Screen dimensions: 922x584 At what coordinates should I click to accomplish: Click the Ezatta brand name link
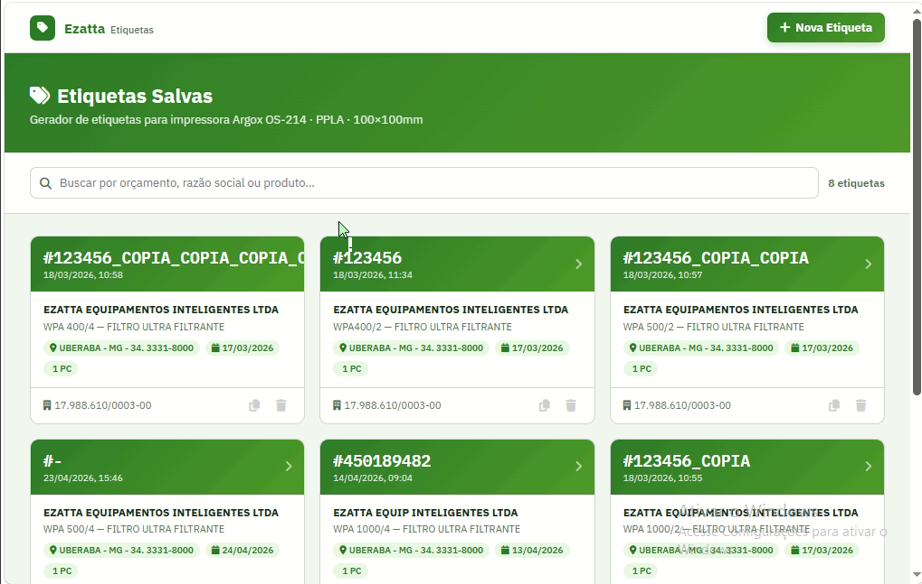point(85,29)
